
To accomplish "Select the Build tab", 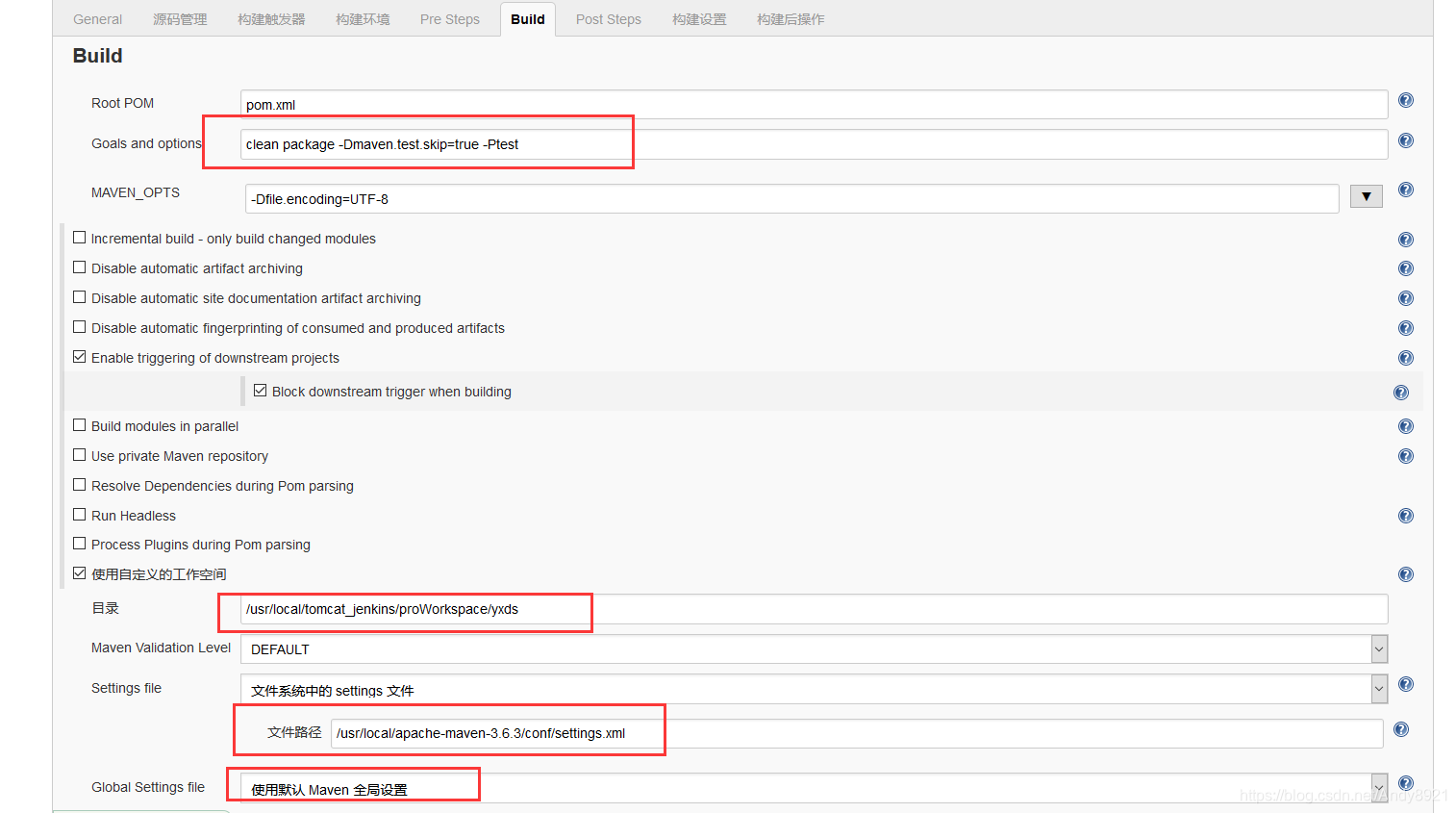I will pyautogui.click(x=528, y=19).
